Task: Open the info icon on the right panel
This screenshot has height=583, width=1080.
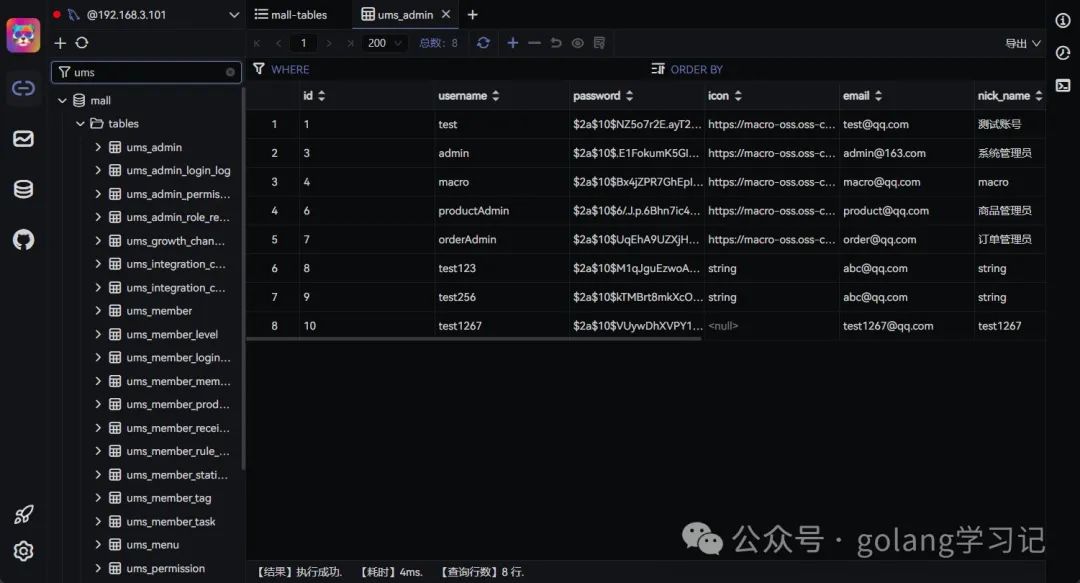Action: click(1063, 21)
